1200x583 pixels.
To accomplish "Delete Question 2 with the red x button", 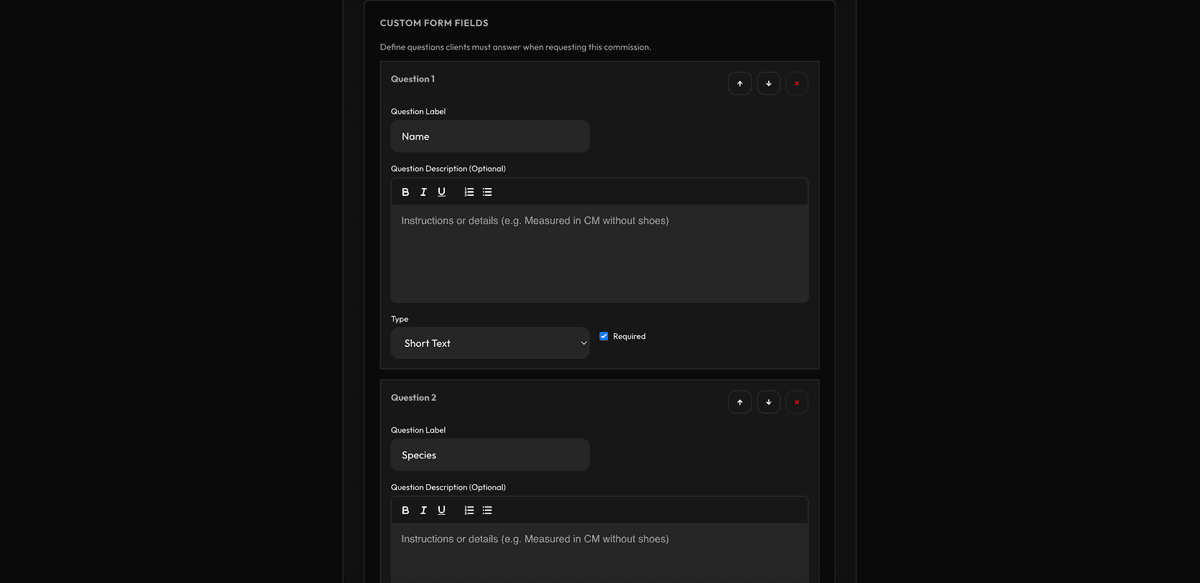I will [x=797, y=401].
